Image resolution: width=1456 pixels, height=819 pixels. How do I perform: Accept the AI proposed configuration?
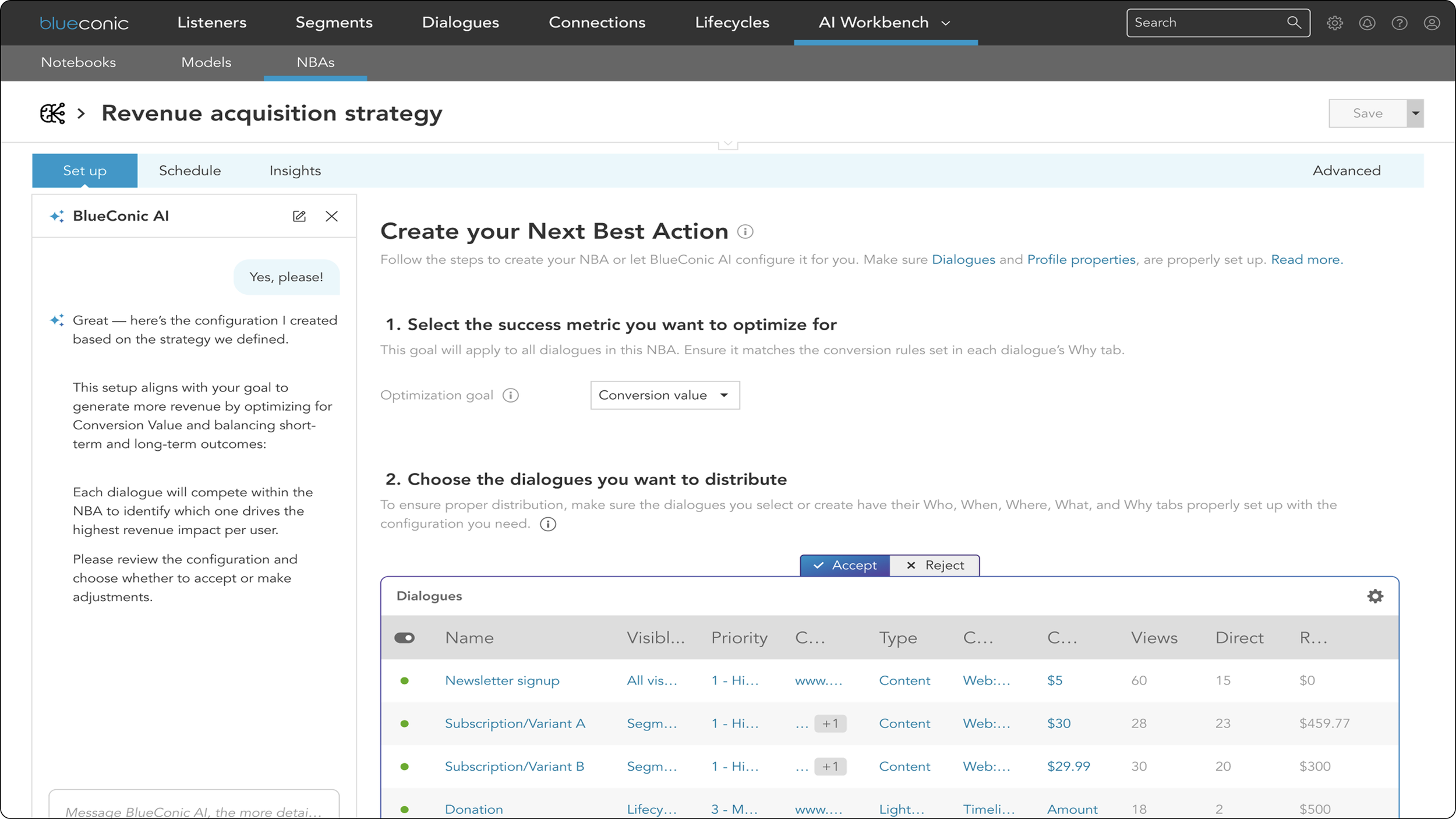coord(844,565)
